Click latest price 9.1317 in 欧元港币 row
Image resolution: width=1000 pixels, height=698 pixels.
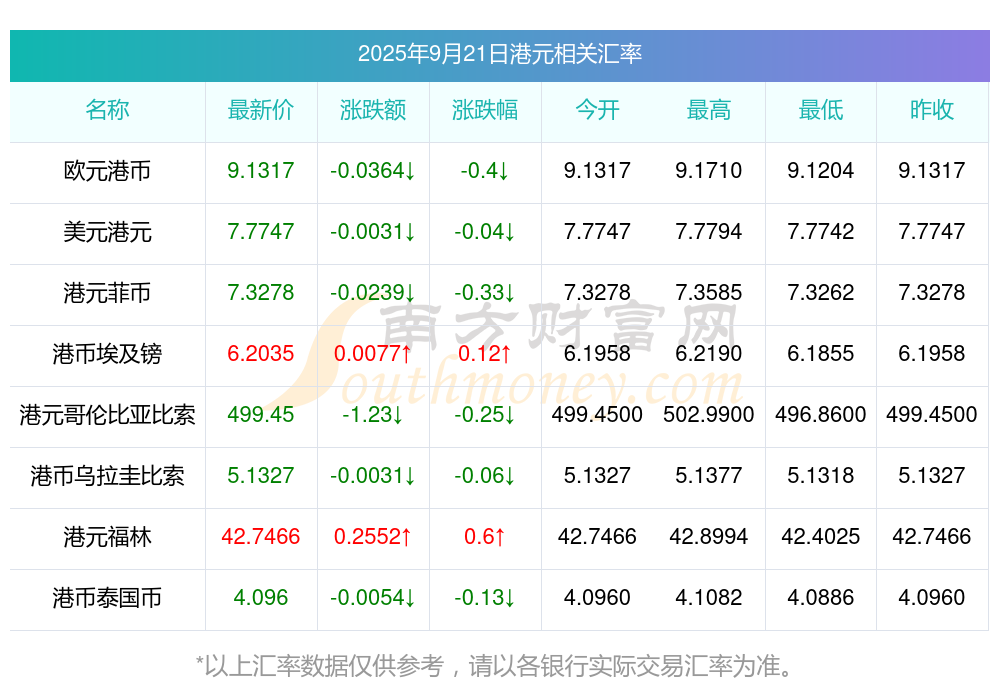tap(261, 170)
